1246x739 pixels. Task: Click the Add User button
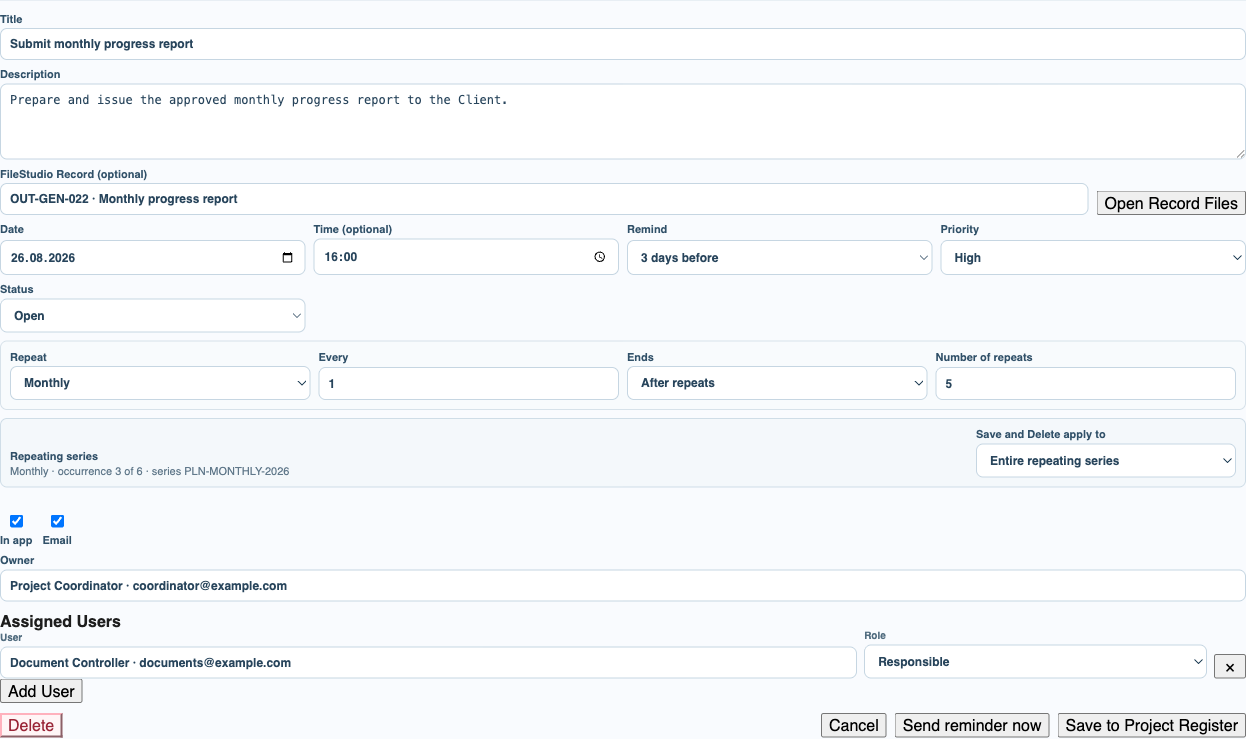(42, 691)
